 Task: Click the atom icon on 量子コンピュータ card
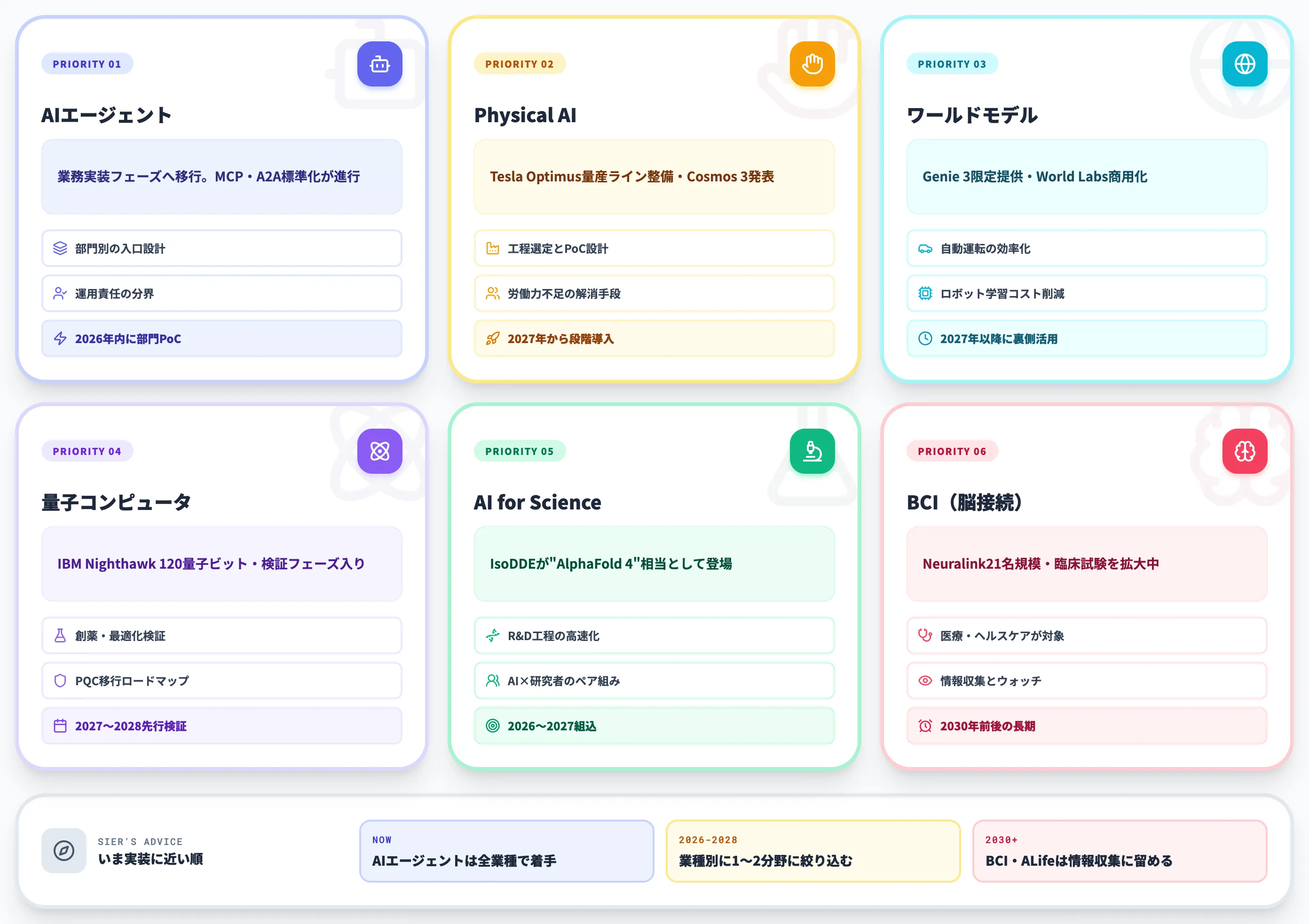pos(380,451)
